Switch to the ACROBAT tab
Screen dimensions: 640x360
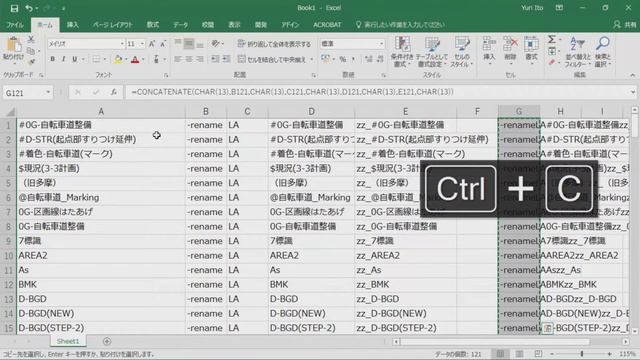pyautogui.click(x=327, y=25)
